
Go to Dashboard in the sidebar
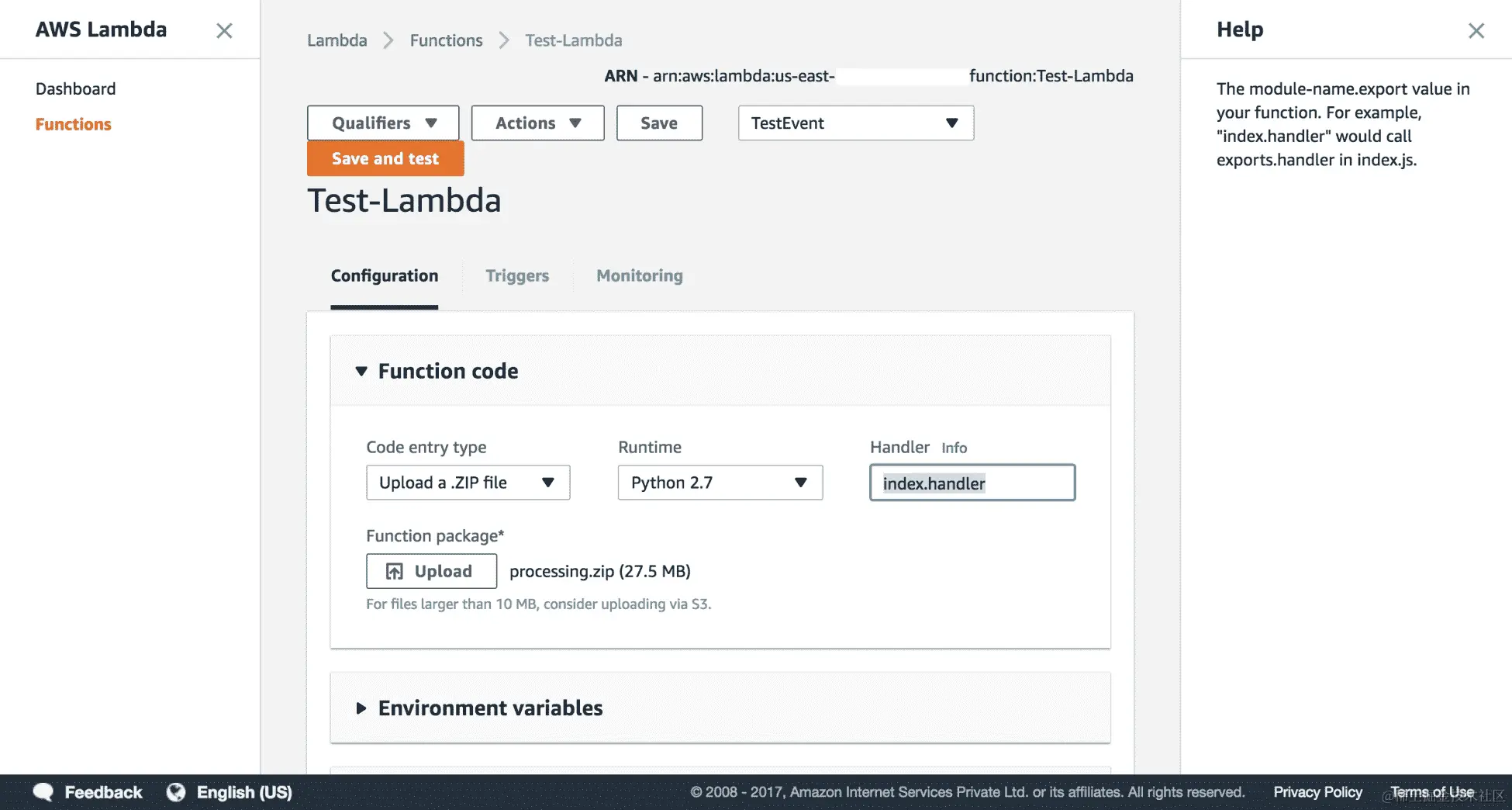pyautogui.click(x=75, y=88)
